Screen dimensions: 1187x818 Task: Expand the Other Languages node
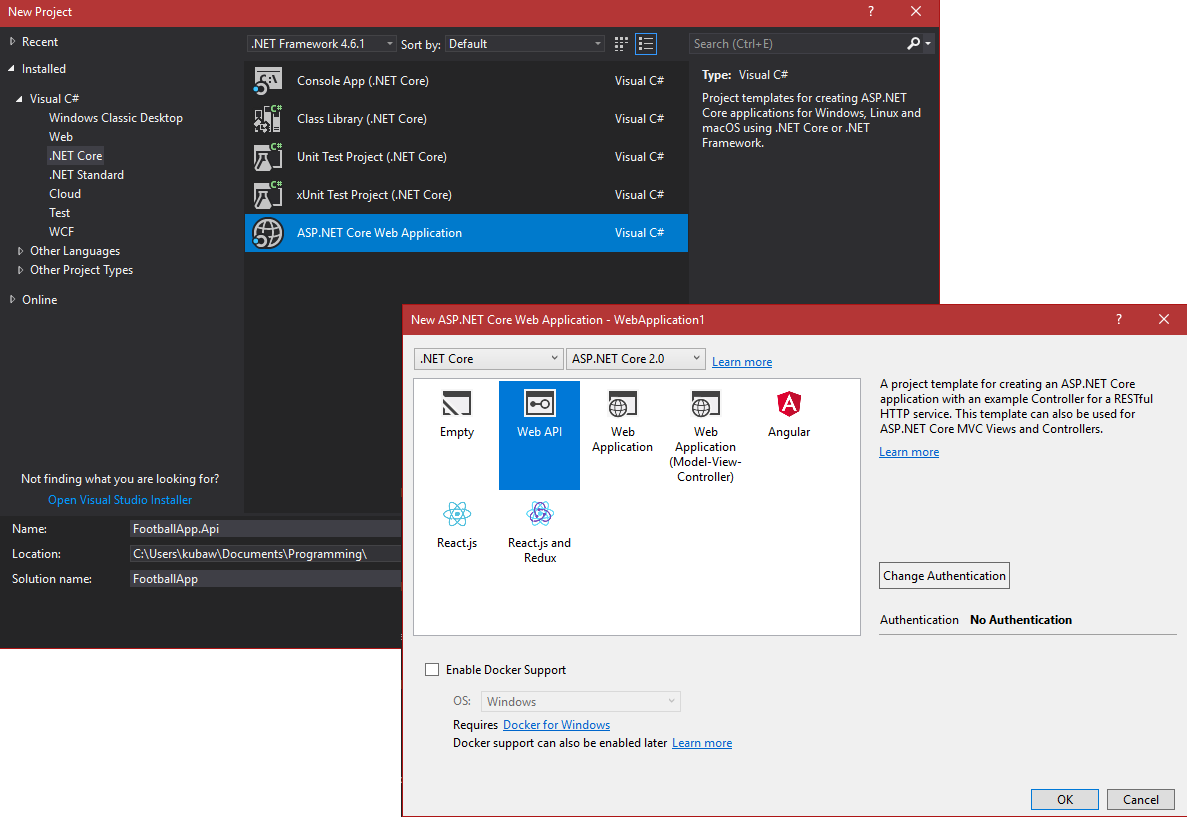click(20, 251)
